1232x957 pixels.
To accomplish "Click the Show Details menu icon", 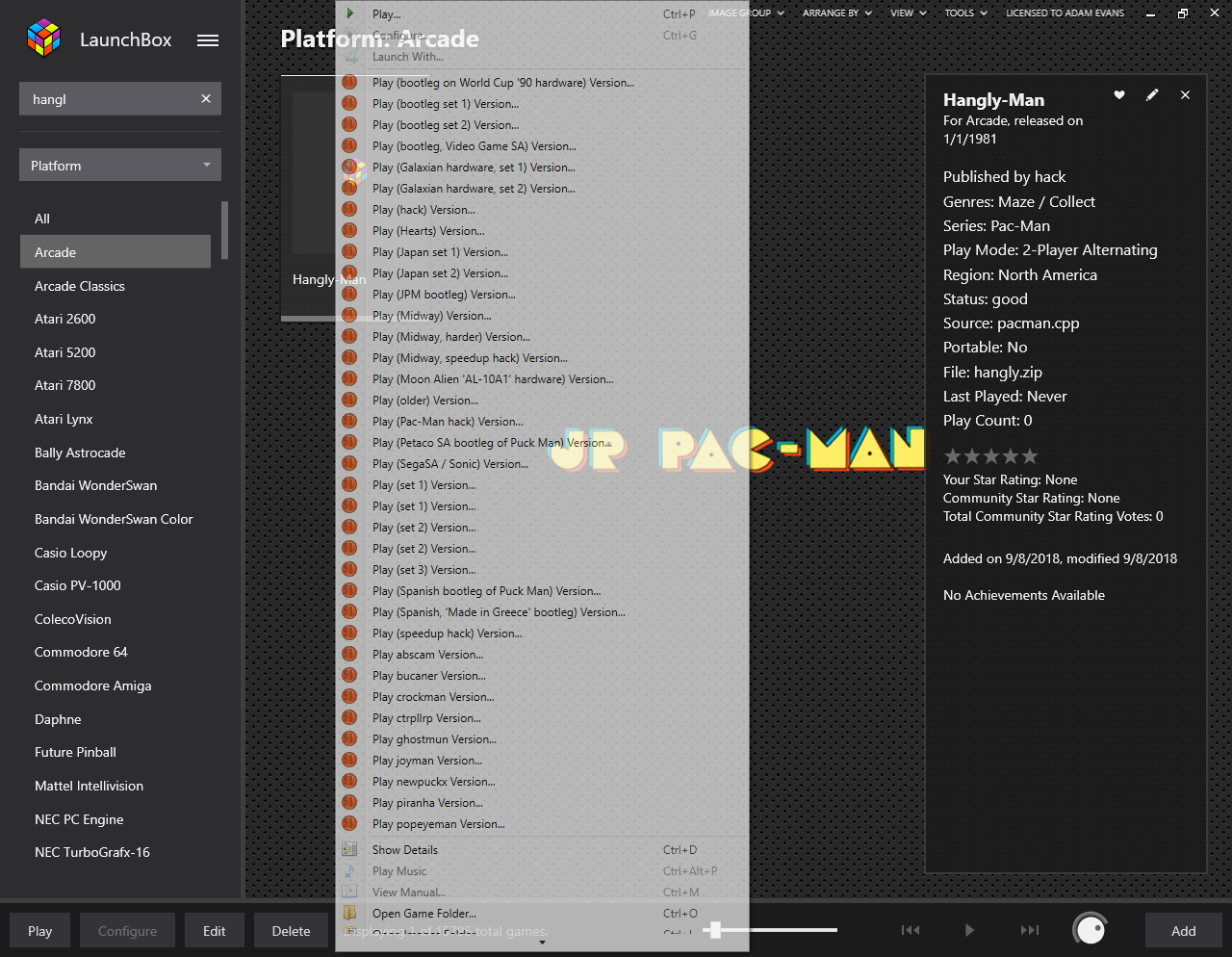I will click(x=350, y=849).
